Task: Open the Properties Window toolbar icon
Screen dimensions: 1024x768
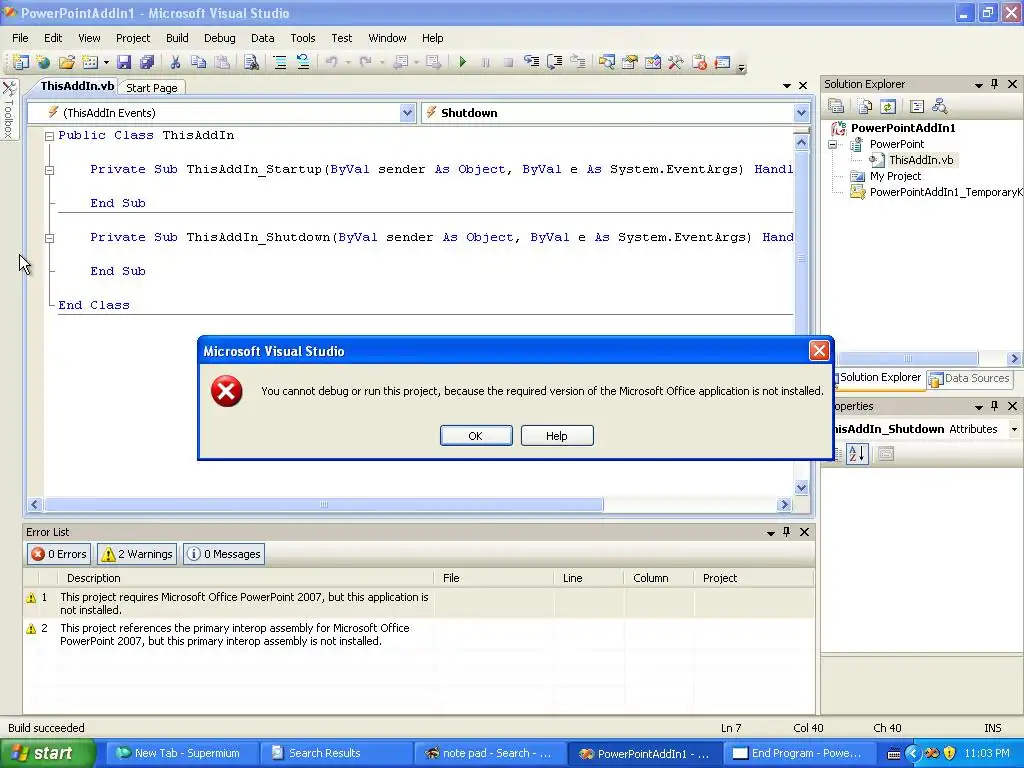Action: 630,62
